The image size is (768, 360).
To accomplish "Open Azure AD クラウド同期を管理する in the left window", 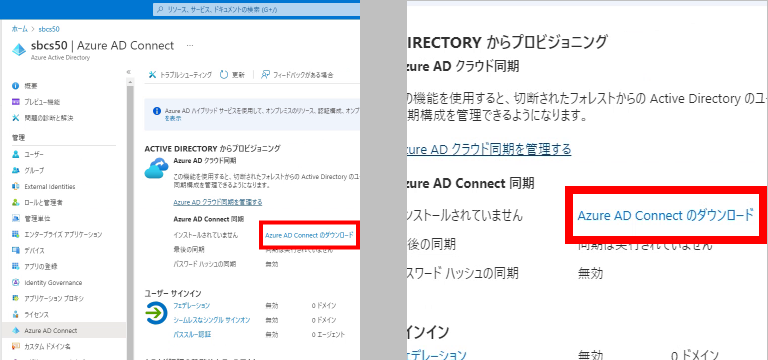I will pos(218,202).
